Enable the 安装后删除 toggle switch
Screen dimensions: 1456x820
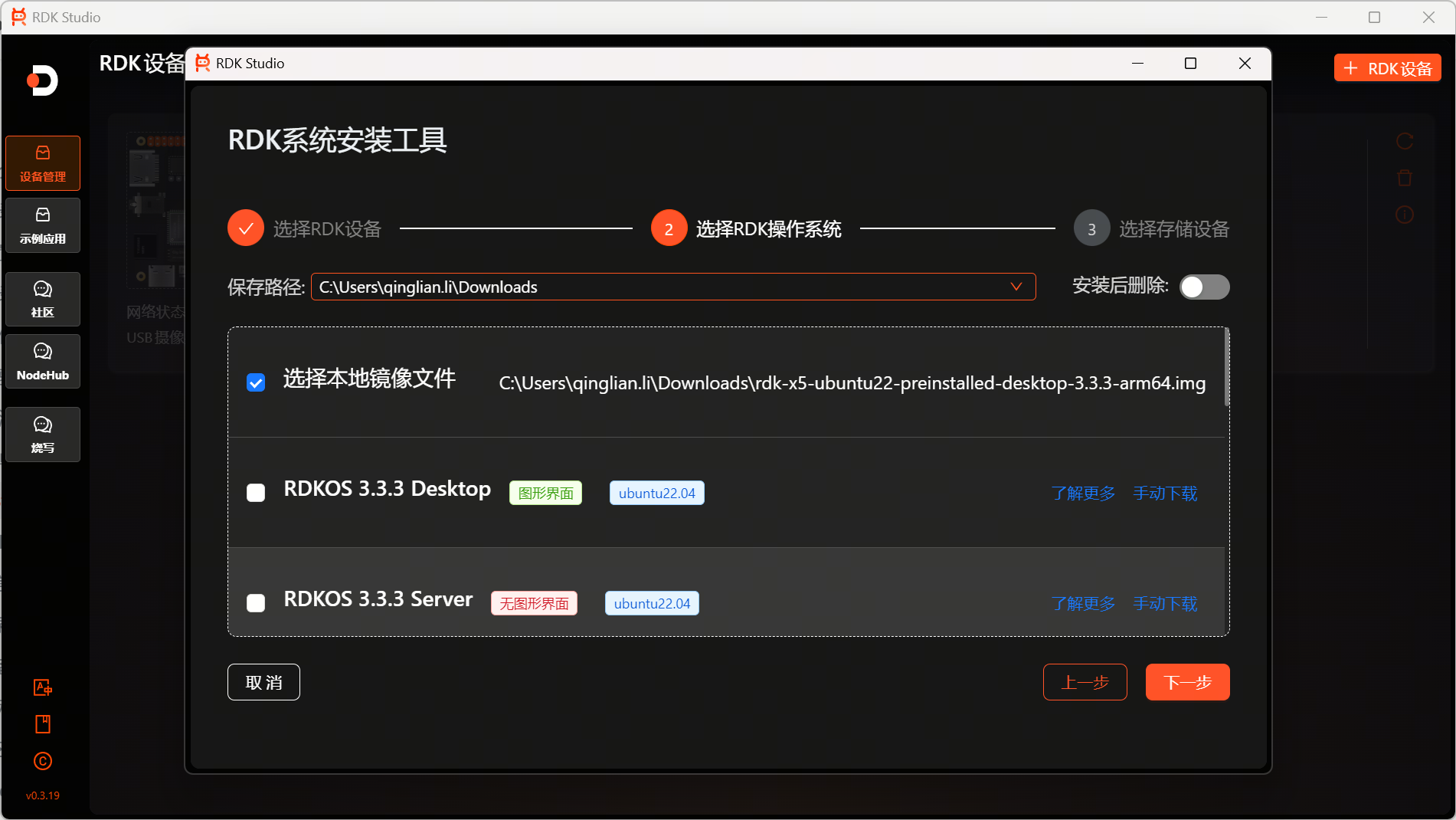(x=1204, y=287)
